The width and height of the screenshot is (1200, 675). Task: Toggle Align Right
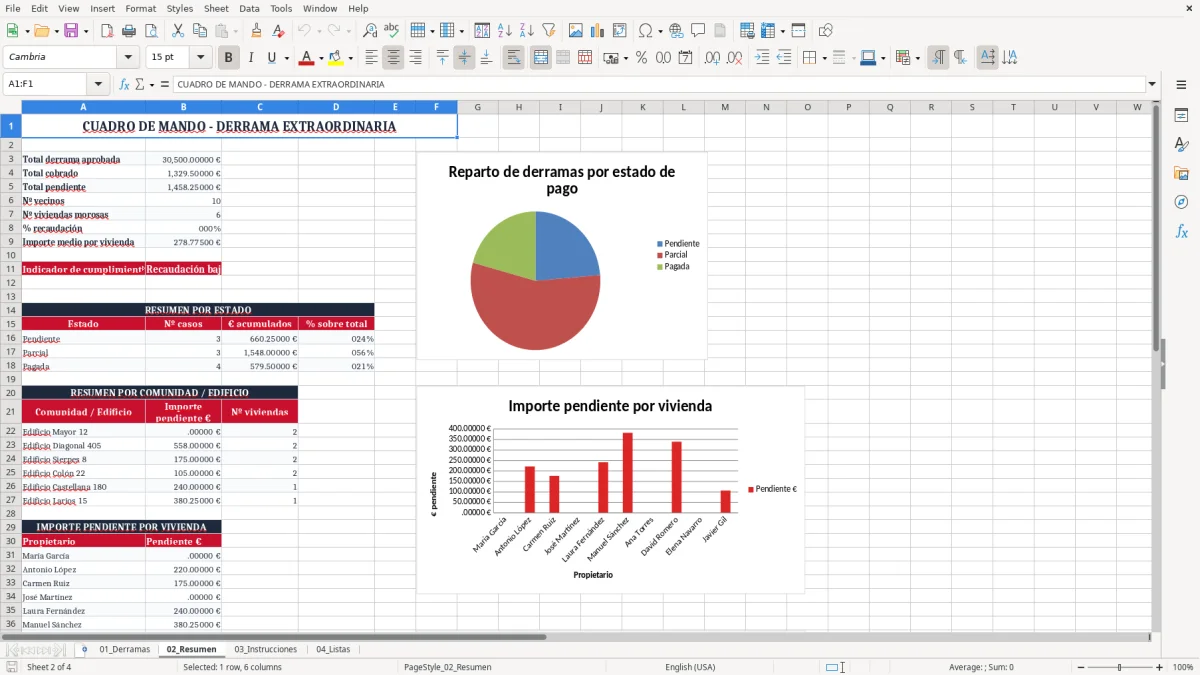(x=415, y=58)
